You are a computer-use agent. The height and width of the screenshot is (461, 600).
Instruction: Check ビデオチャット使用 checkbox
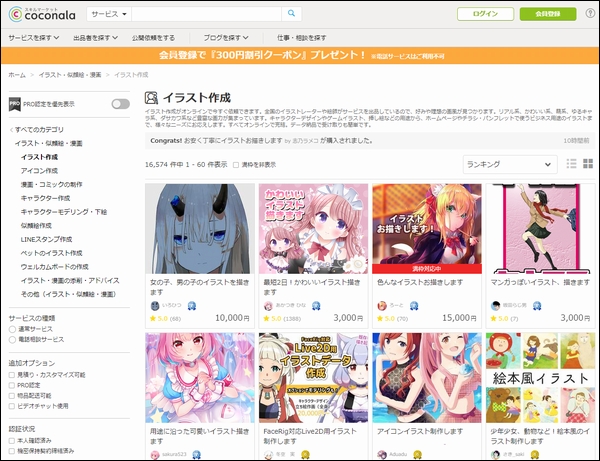coord(12,406)
